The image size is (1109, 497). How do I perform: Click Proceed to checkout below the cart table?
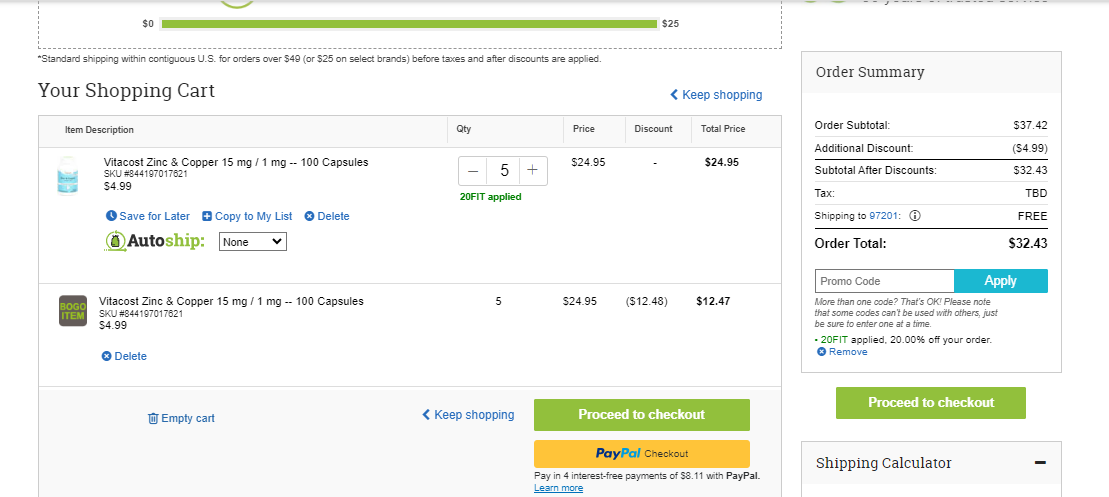pos(641,415)
